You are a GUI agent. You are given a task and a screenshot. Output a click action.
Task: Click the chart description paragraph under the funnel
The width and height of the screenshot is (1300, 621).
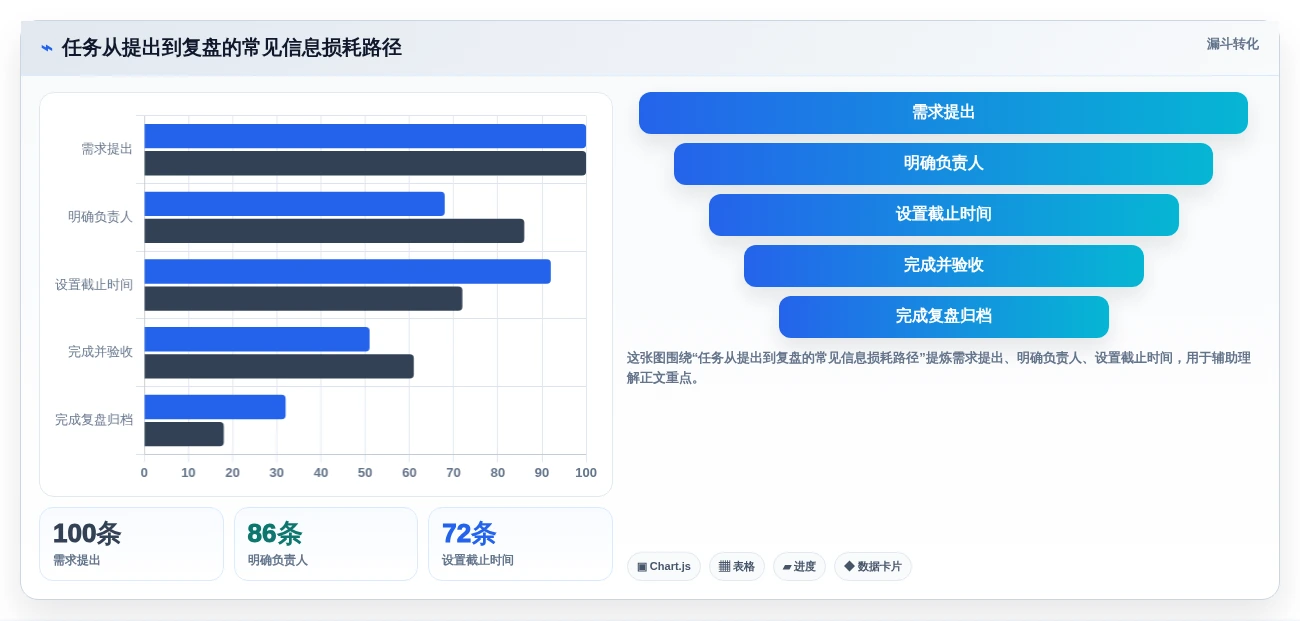click(939, 368)
